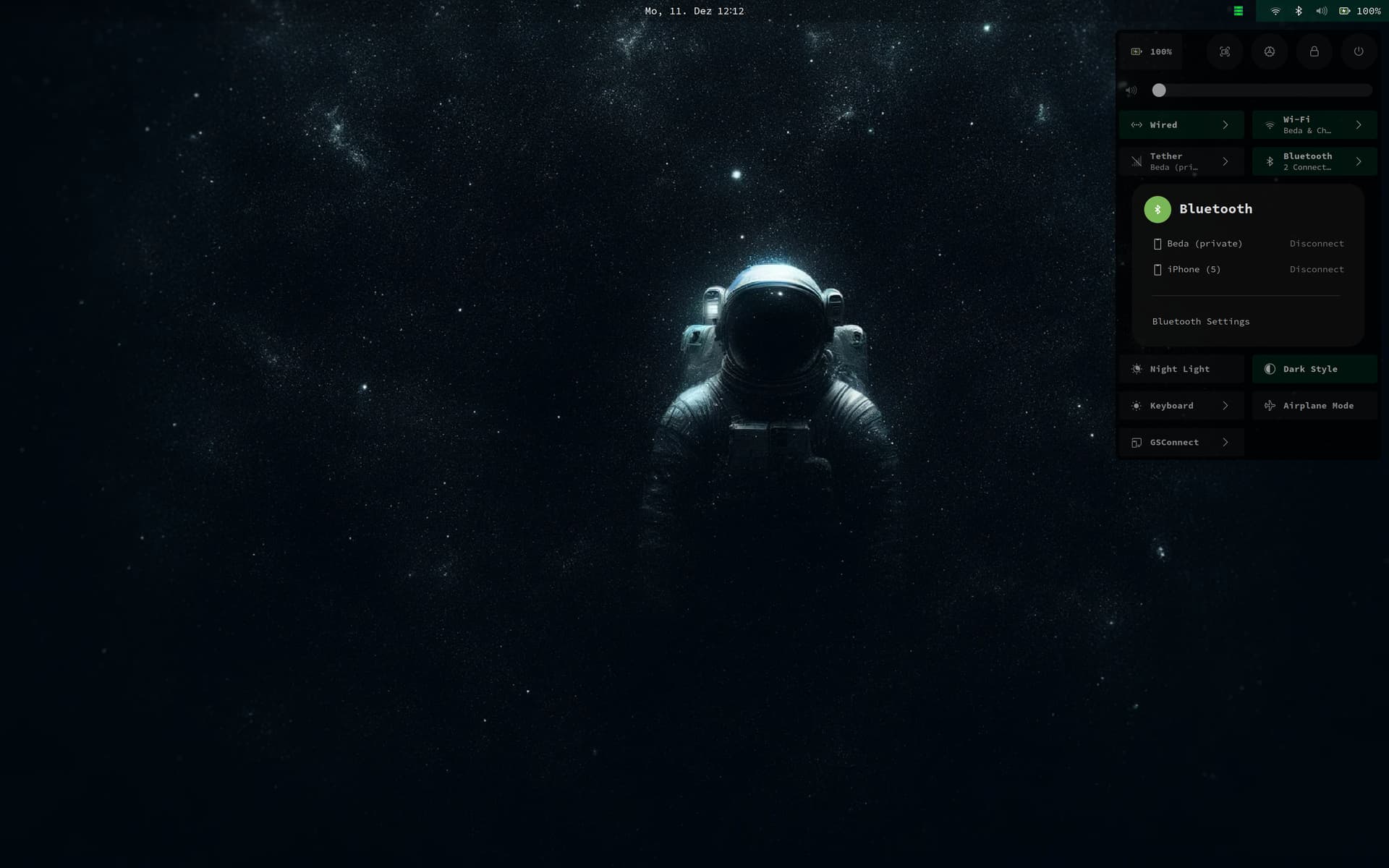This screenshot has height=868, width=1389.
Task: Expand the Wired connection submenu
Action: [1226, 124]
